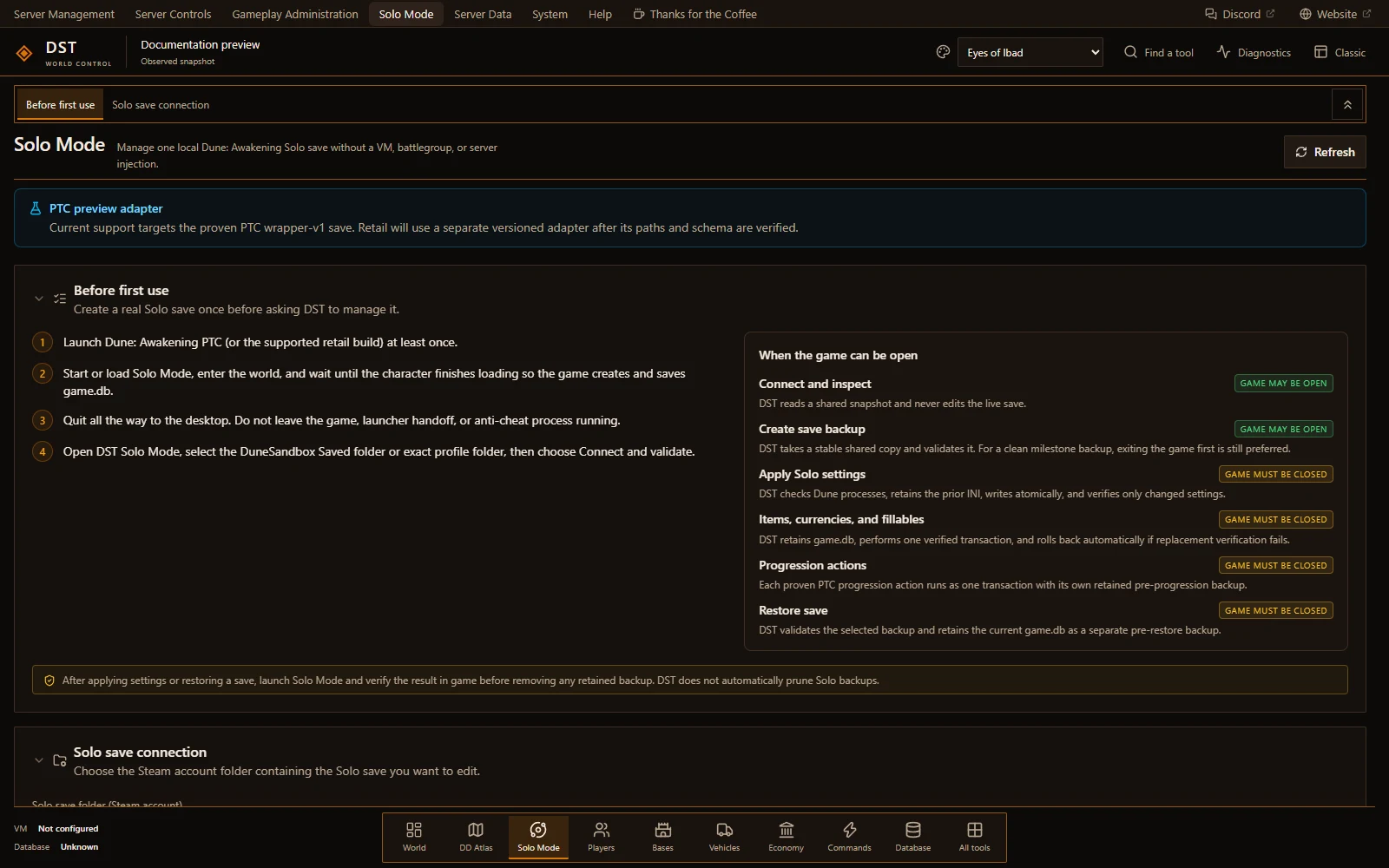Click 'Not configured' VM status text
This screenshot has height=868, width=1389.
pos(68,829)
